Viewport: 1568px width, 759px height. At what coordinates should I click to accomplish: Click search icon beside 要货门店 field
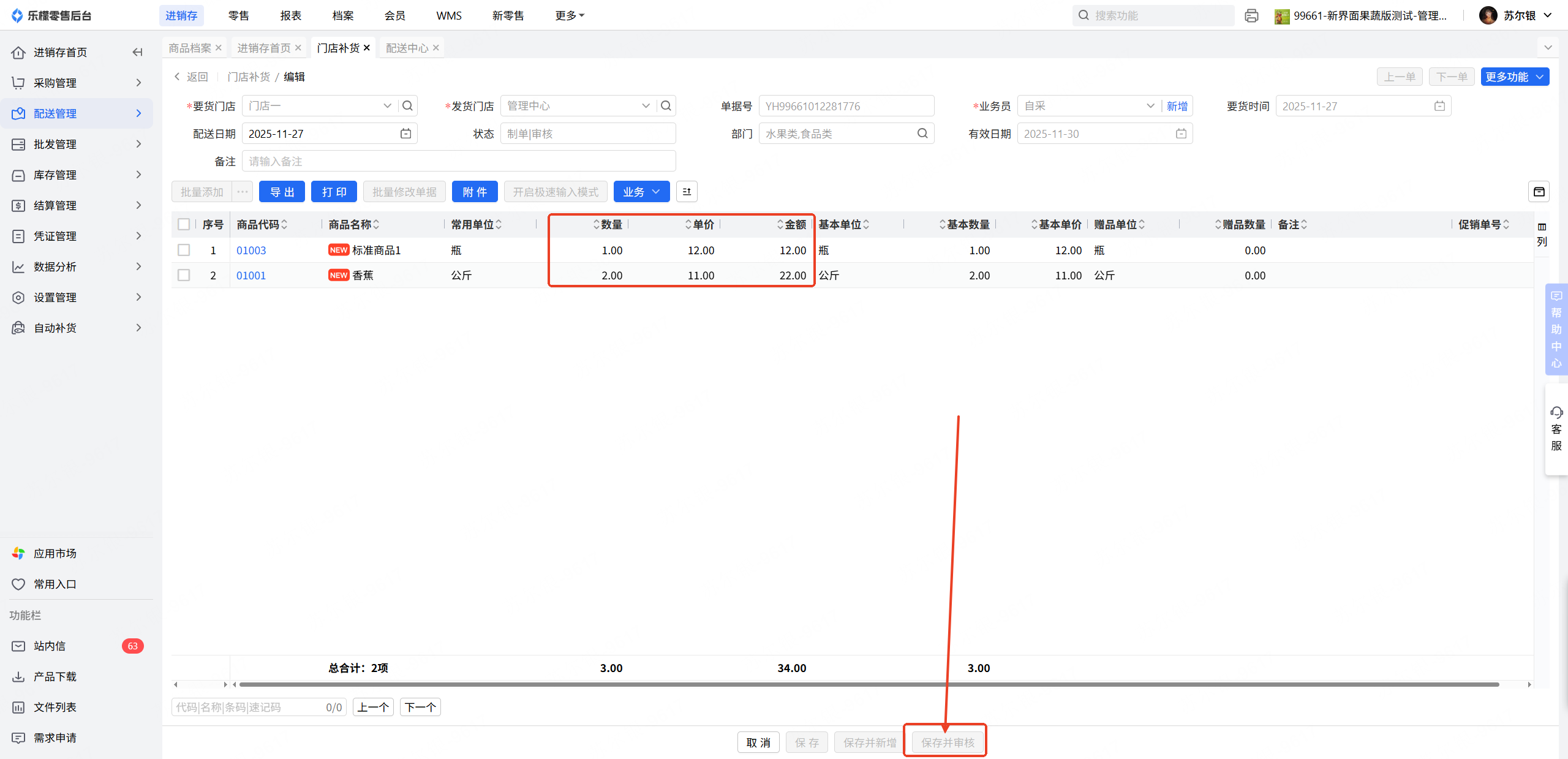407,106
